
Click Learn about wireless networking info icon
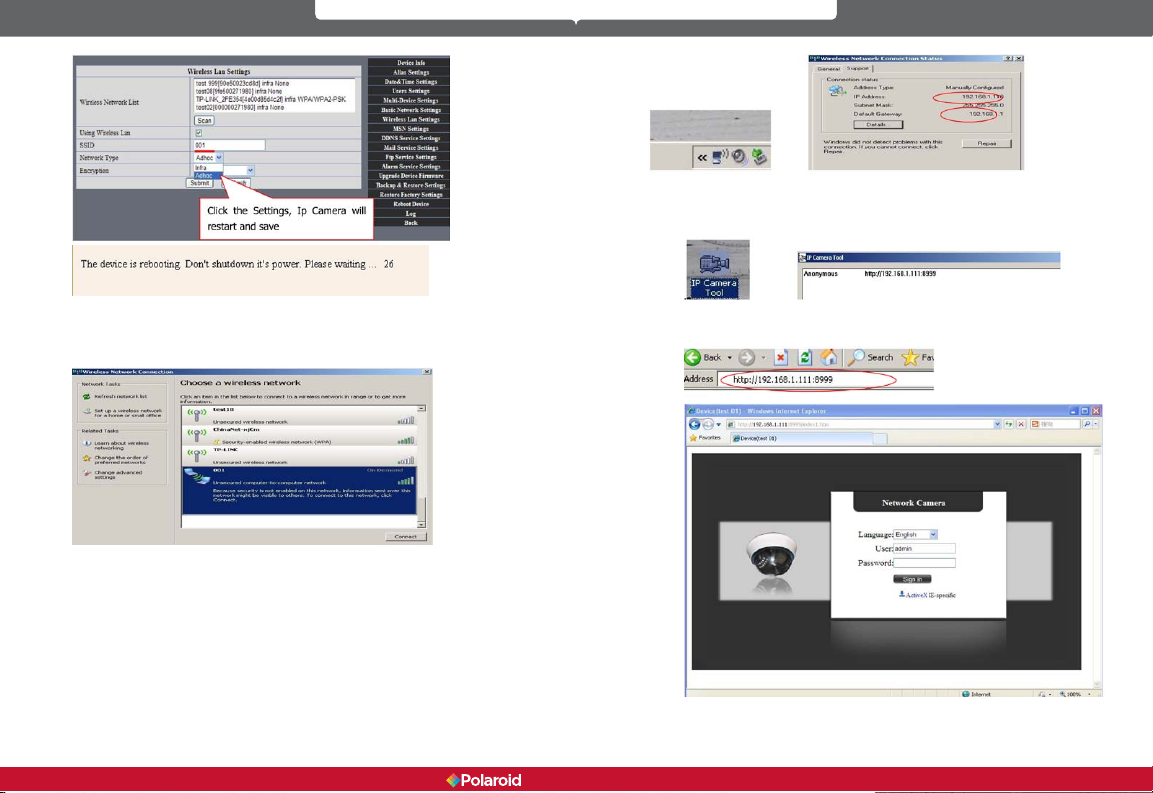pos(88,444)
